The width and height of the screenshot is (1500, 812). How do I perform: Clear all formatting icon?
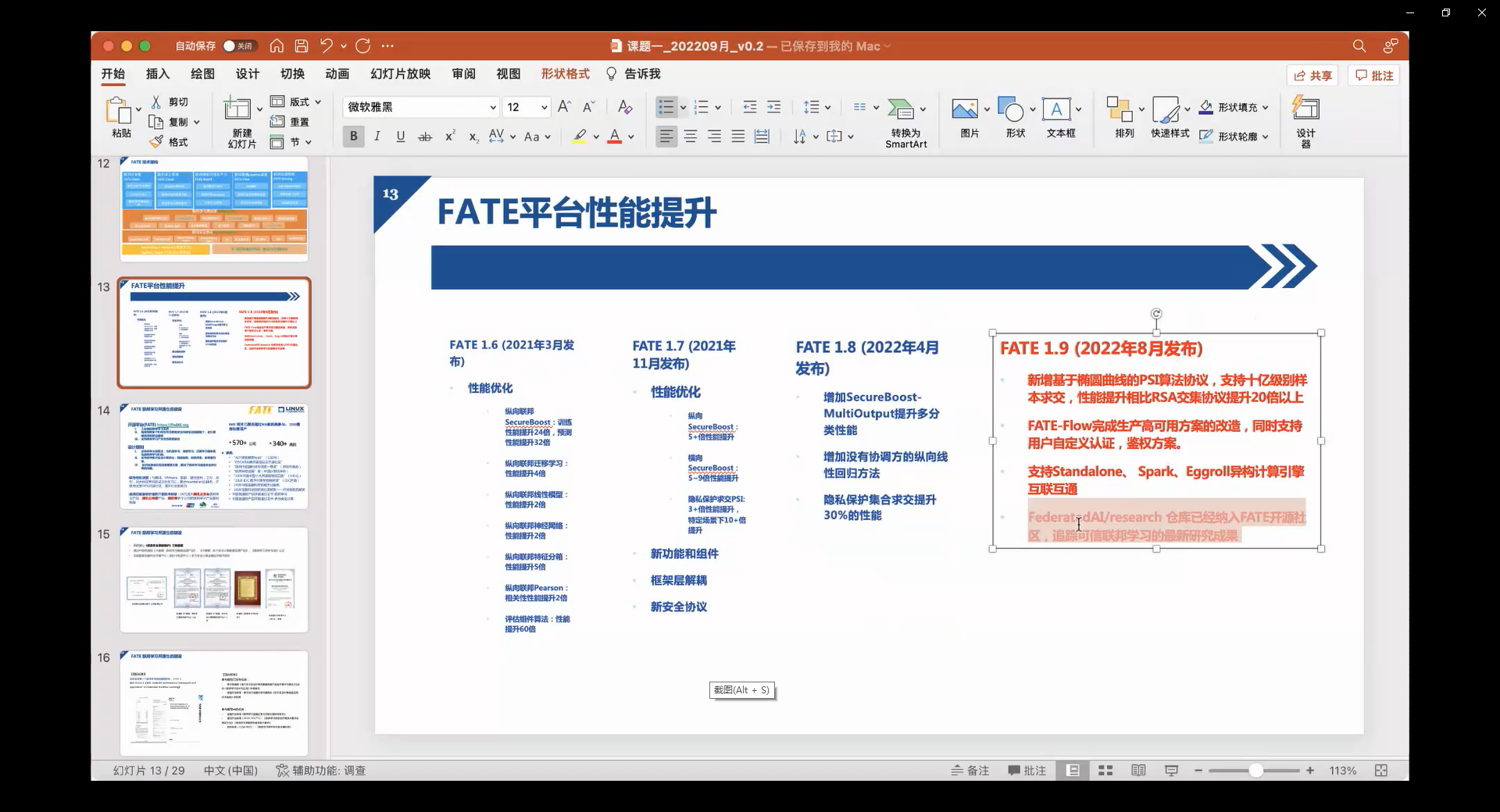pos(625,107)
